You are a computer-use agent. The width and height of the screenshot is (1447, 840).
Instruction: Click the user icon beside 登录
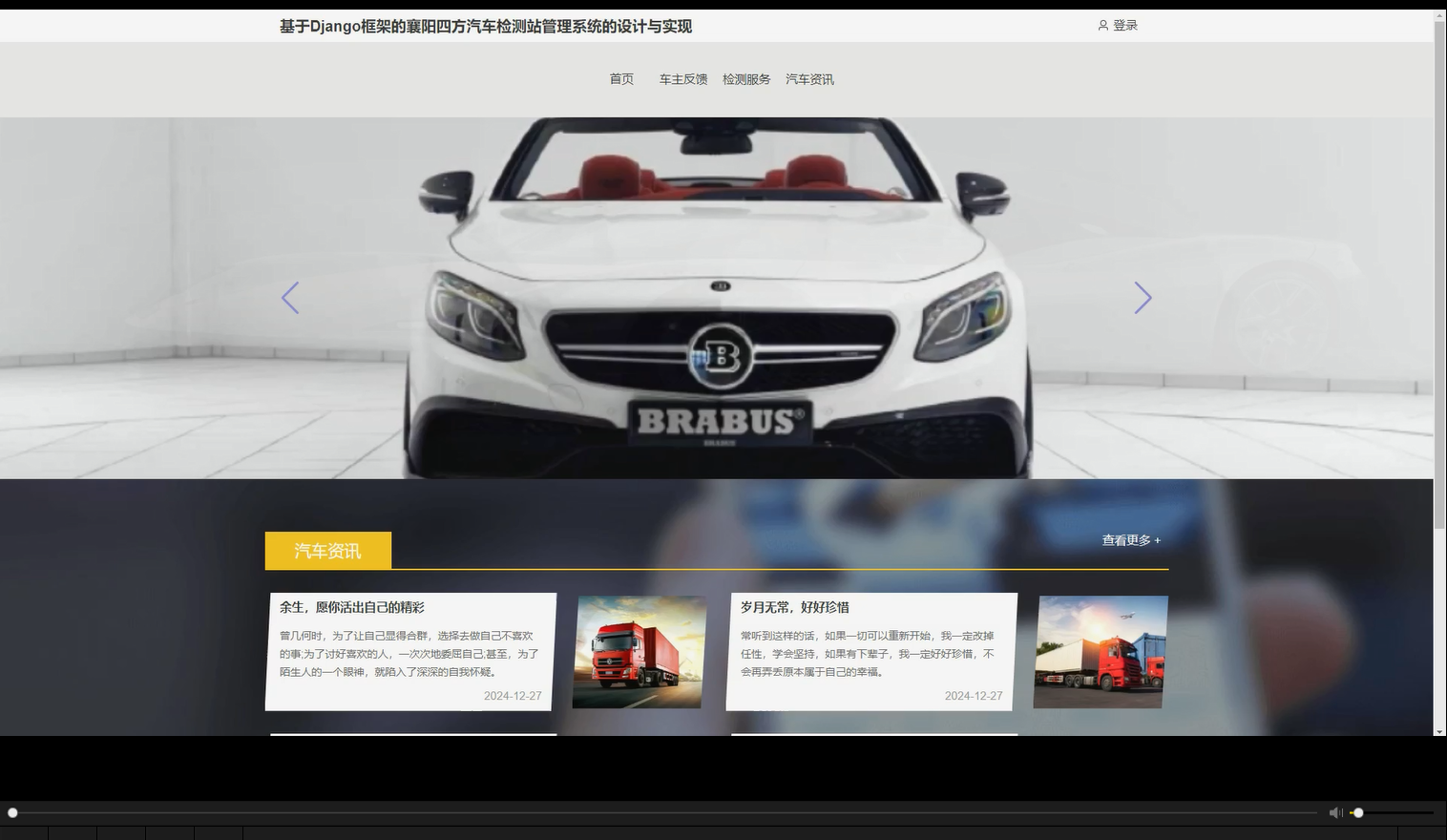[1103, 26]
